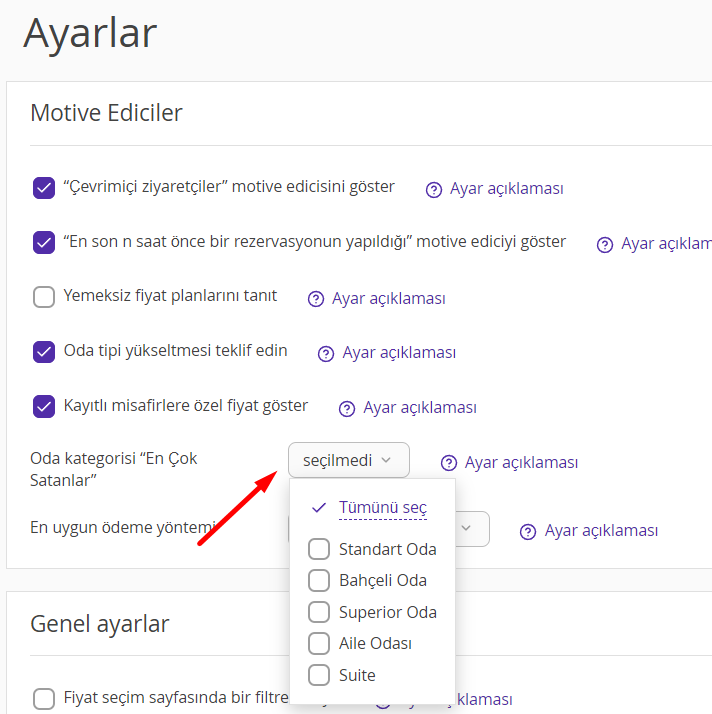Image resolution: width=712 pixels, height=714 pixels.
Task: Click the Genel ayarlar section heading
Action: coord(100,624)
